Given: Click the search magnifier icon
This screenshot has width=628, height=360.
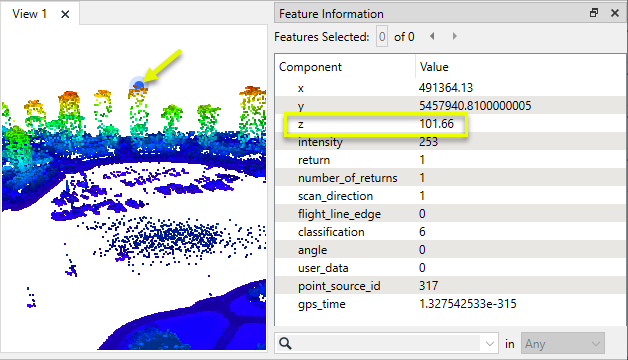Looking at the screenshot, I should (285, 343).
